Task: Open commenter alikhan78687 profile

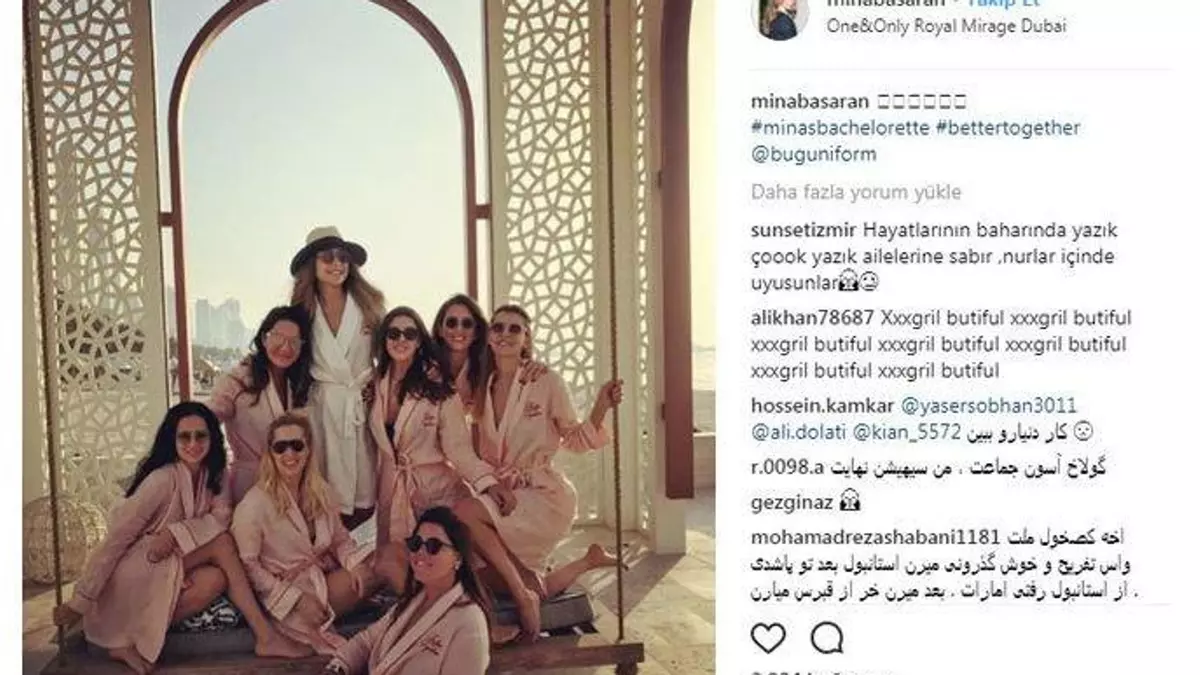Action: coord(813,319)
